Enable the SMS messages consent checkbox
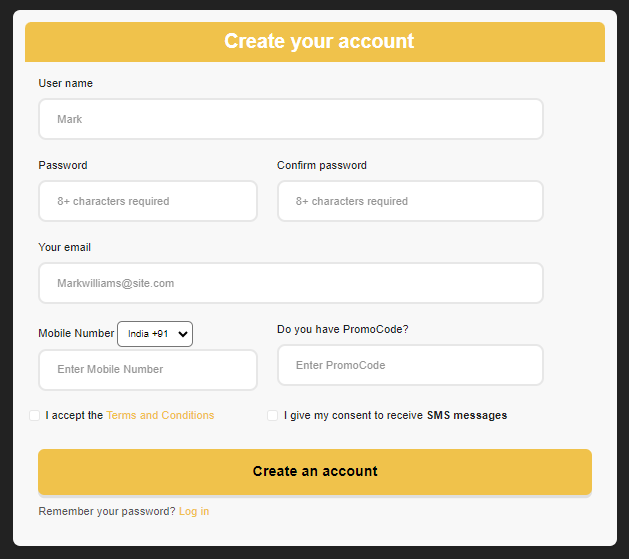629x559 pixels. [273, 415]
